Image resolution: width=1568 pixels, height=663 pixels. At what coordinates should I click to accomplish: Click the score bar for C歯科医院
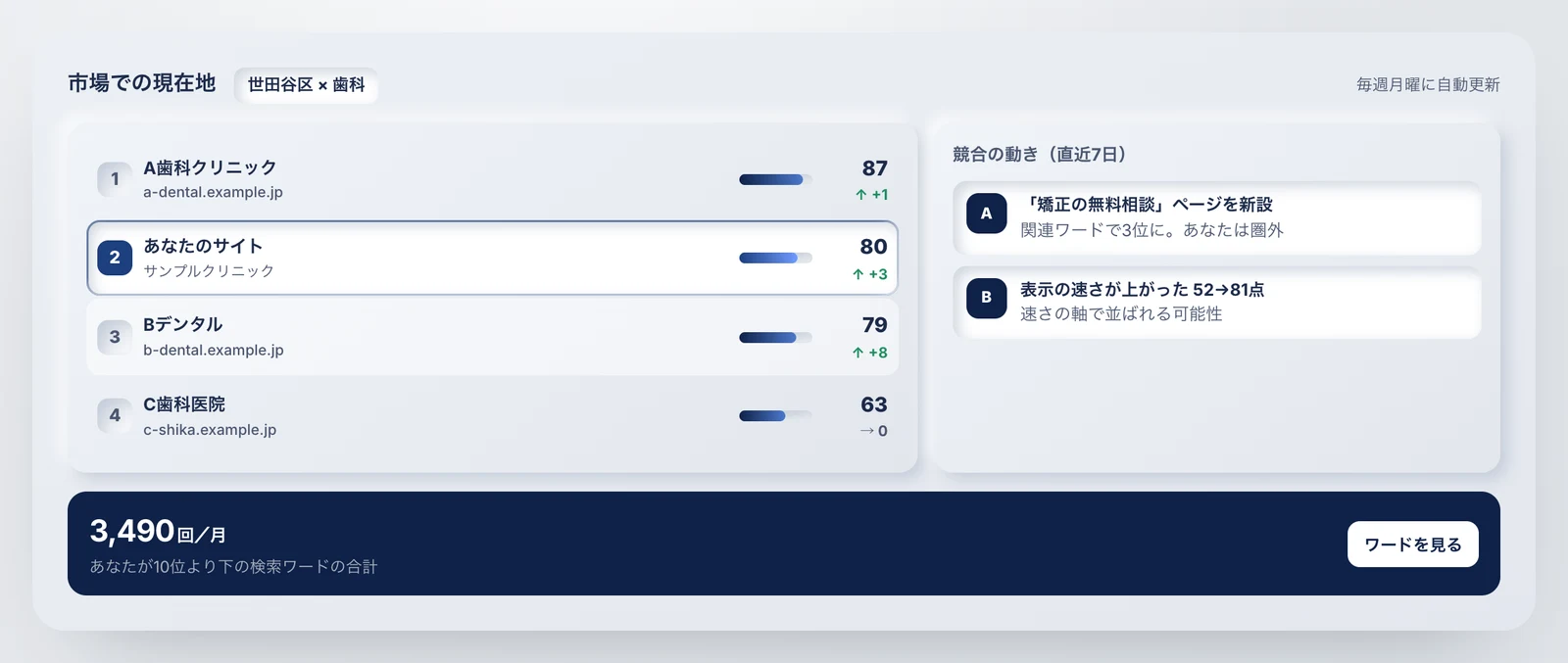(x=775, y=415)
